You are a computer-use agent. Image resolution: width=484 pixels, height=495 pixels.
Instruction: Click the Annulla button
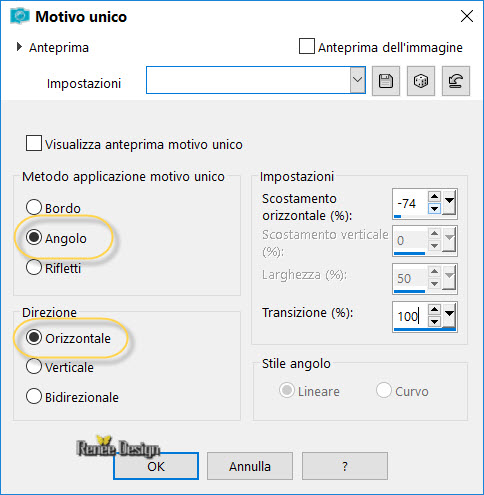pos(250,466)
